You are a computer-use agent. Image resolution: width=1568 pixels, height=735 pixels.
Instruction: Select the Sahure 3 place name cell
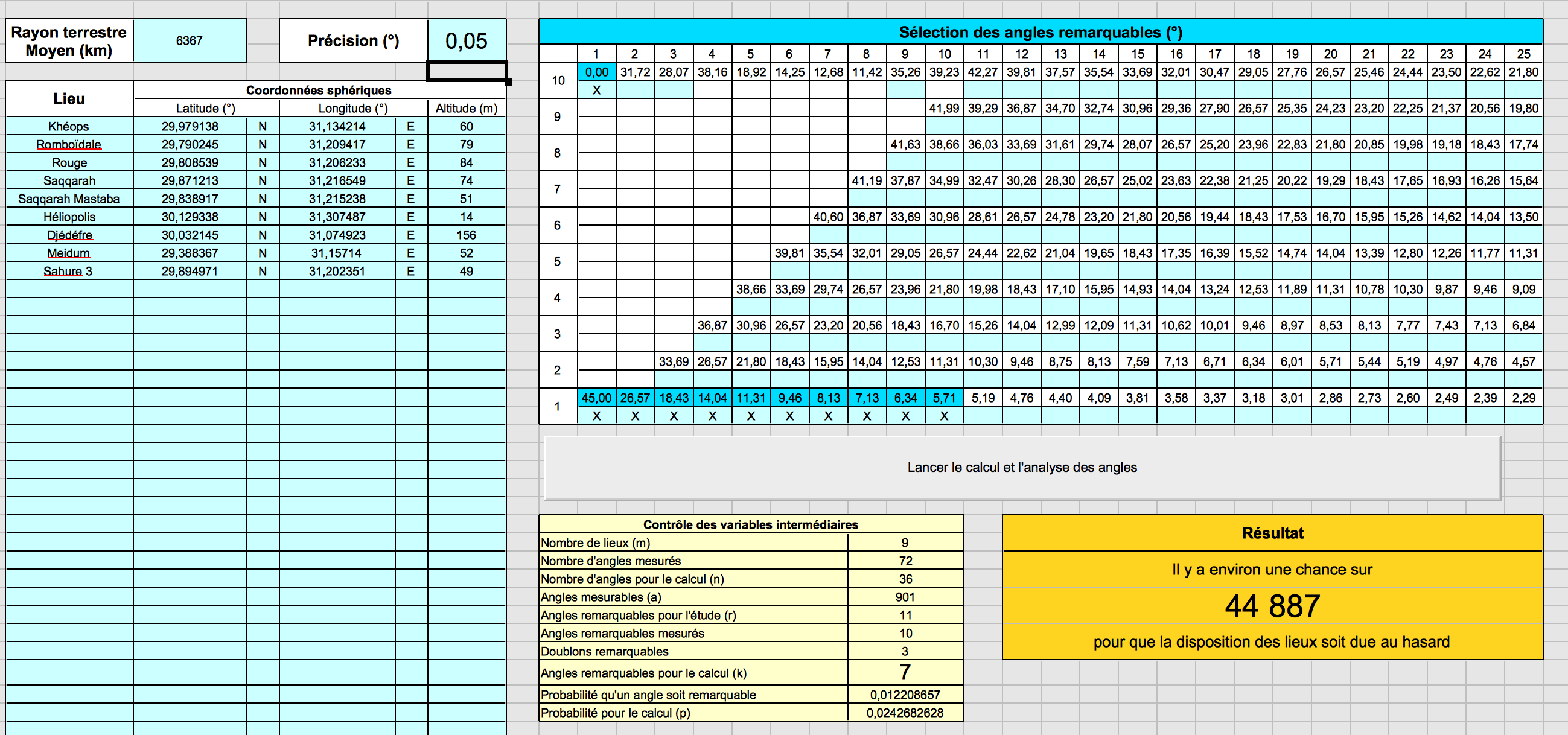(x=69, y=272)
